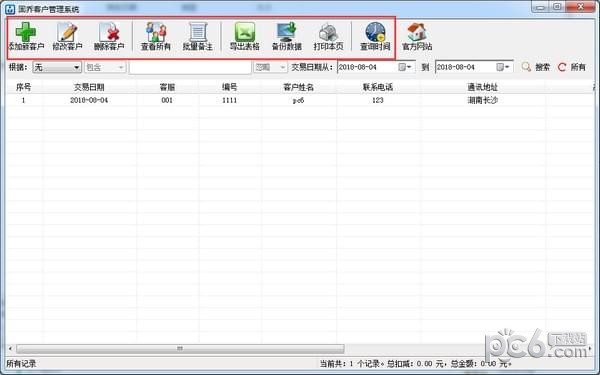Image resolution: width=600 pixels, height=375 pixels.
Task: Open 批量备注 scroll icon
Action: (x=197, y=32)
